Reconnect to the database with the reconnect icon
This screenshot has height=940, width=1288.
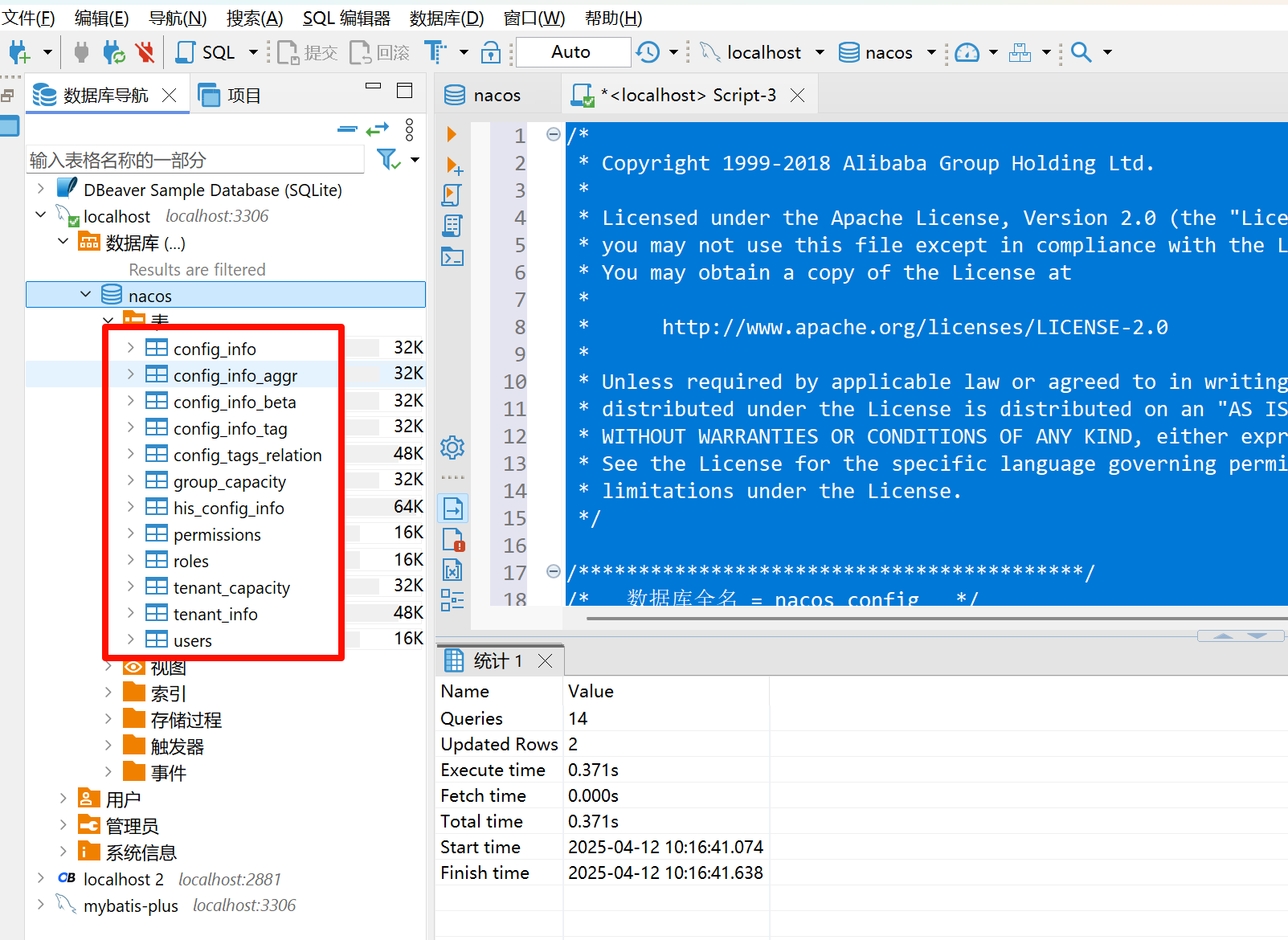[x=112, y=51]
